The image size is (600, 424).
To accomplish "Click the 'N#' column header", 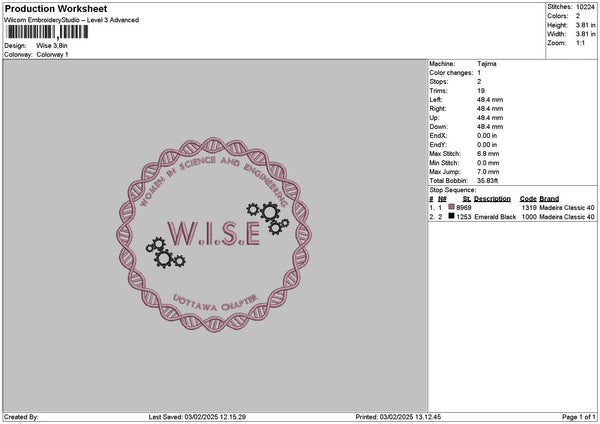I will [442, 199].
